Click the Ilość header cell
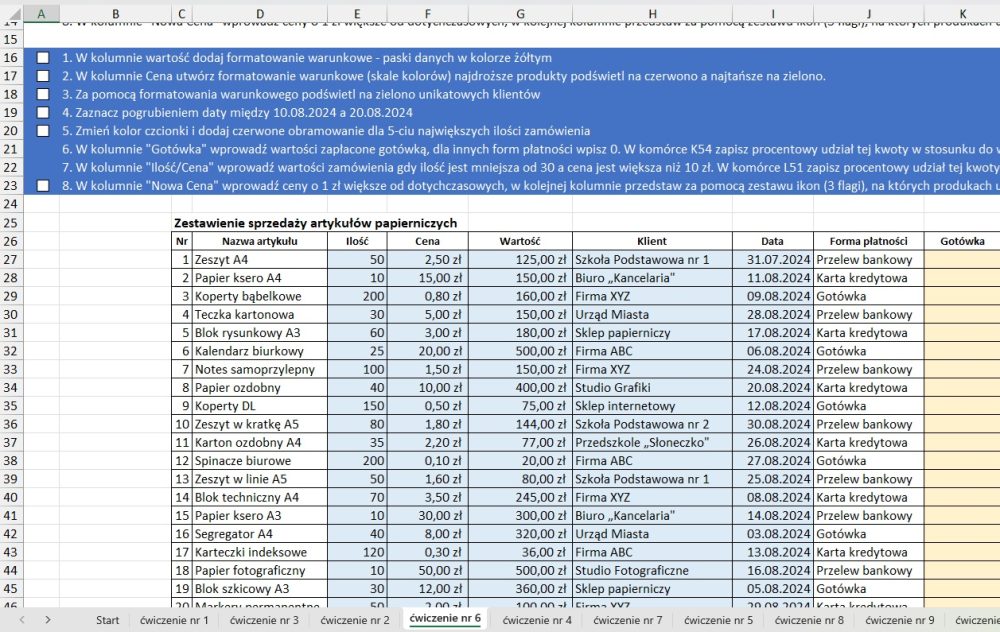Viewport: 1000px width, 632px height. 357,241
